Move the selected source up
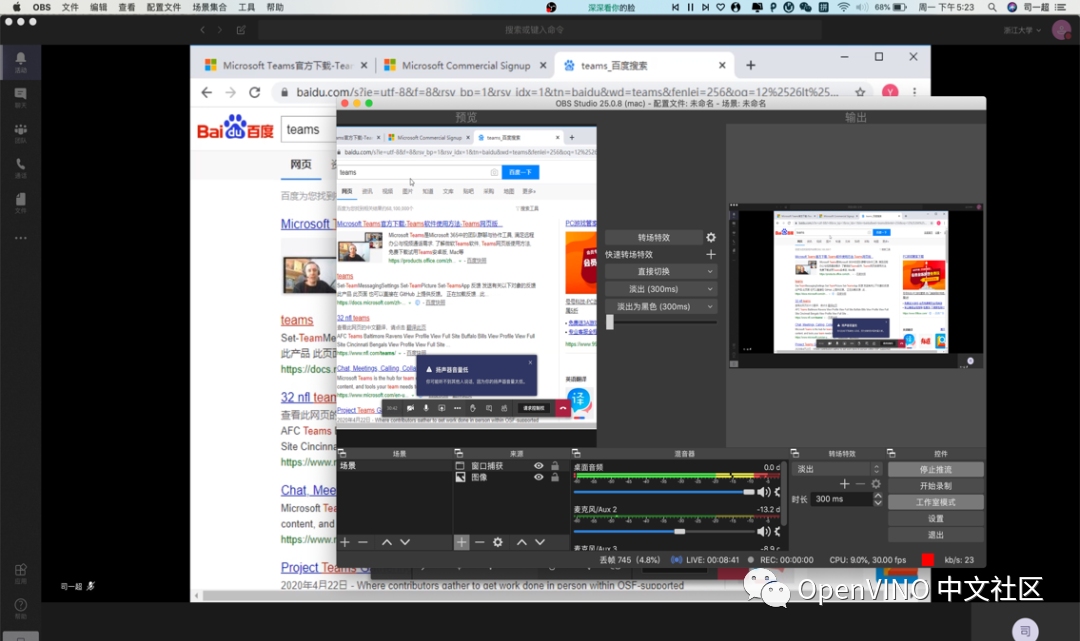This screenshot has height=641, width=1080. (522, 543)
